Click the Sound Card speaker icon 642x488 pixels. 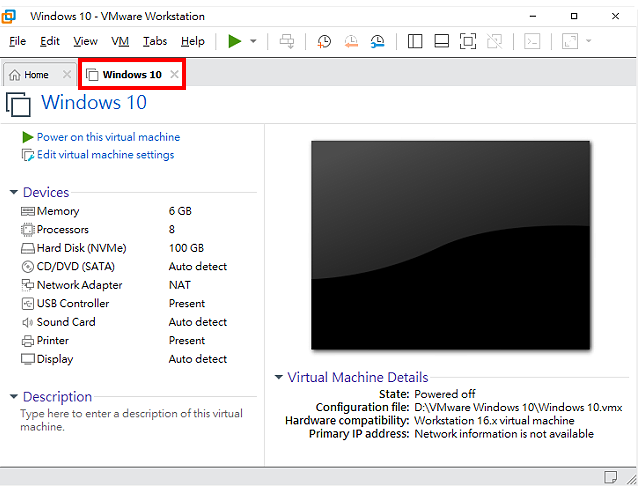(27, 322)
